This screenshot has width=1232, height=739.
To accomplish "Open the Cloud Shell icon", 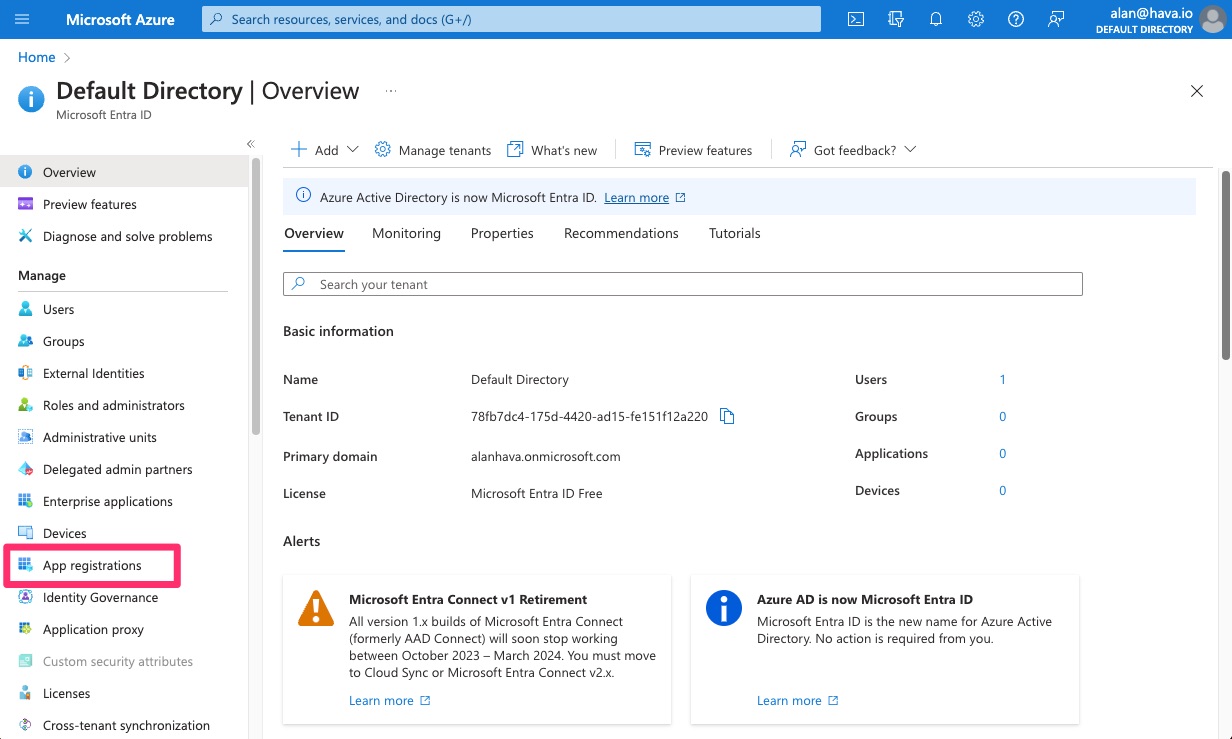I will (x=856, y=19).
